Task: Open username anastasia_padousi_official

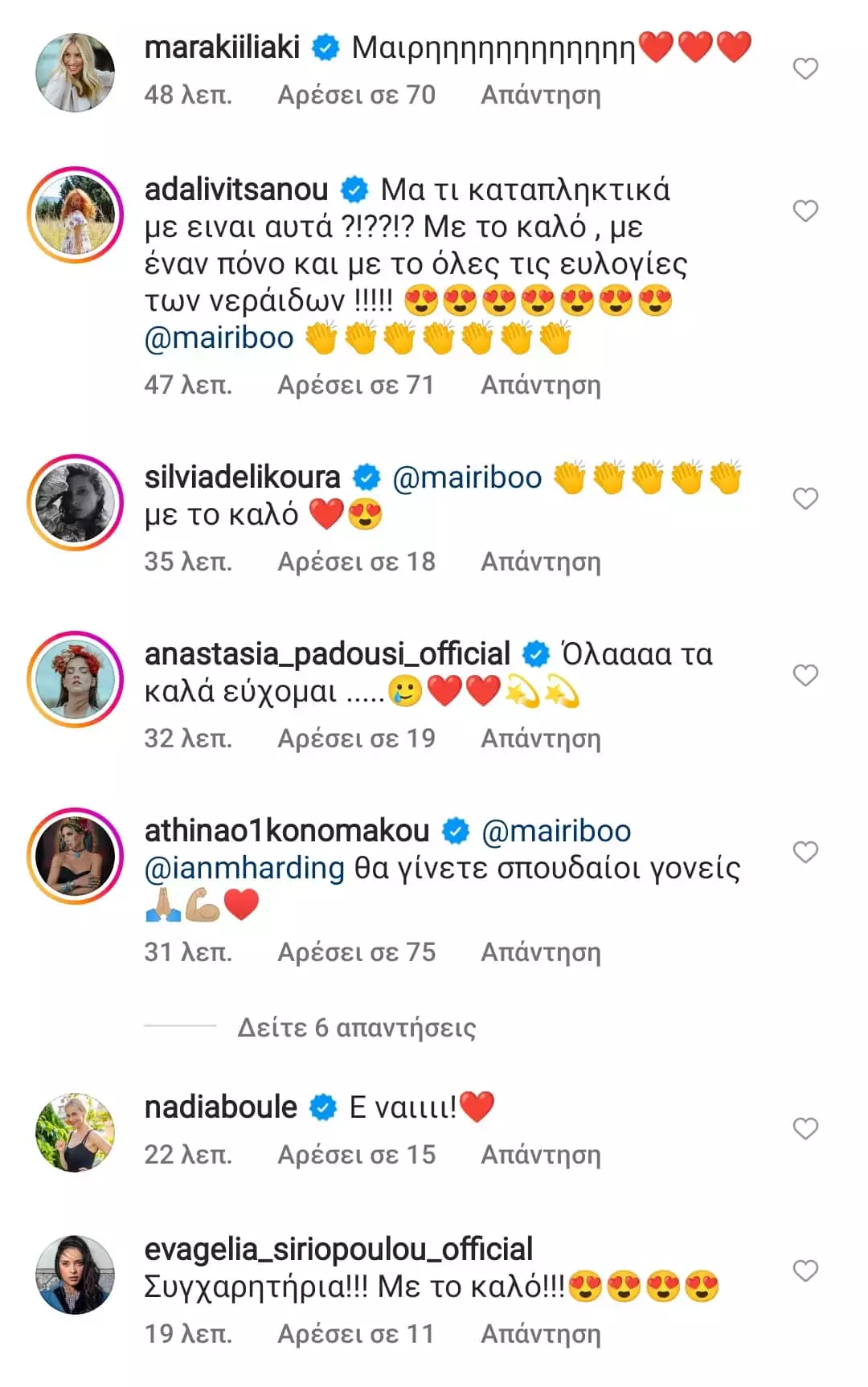Action: [327, 654]
